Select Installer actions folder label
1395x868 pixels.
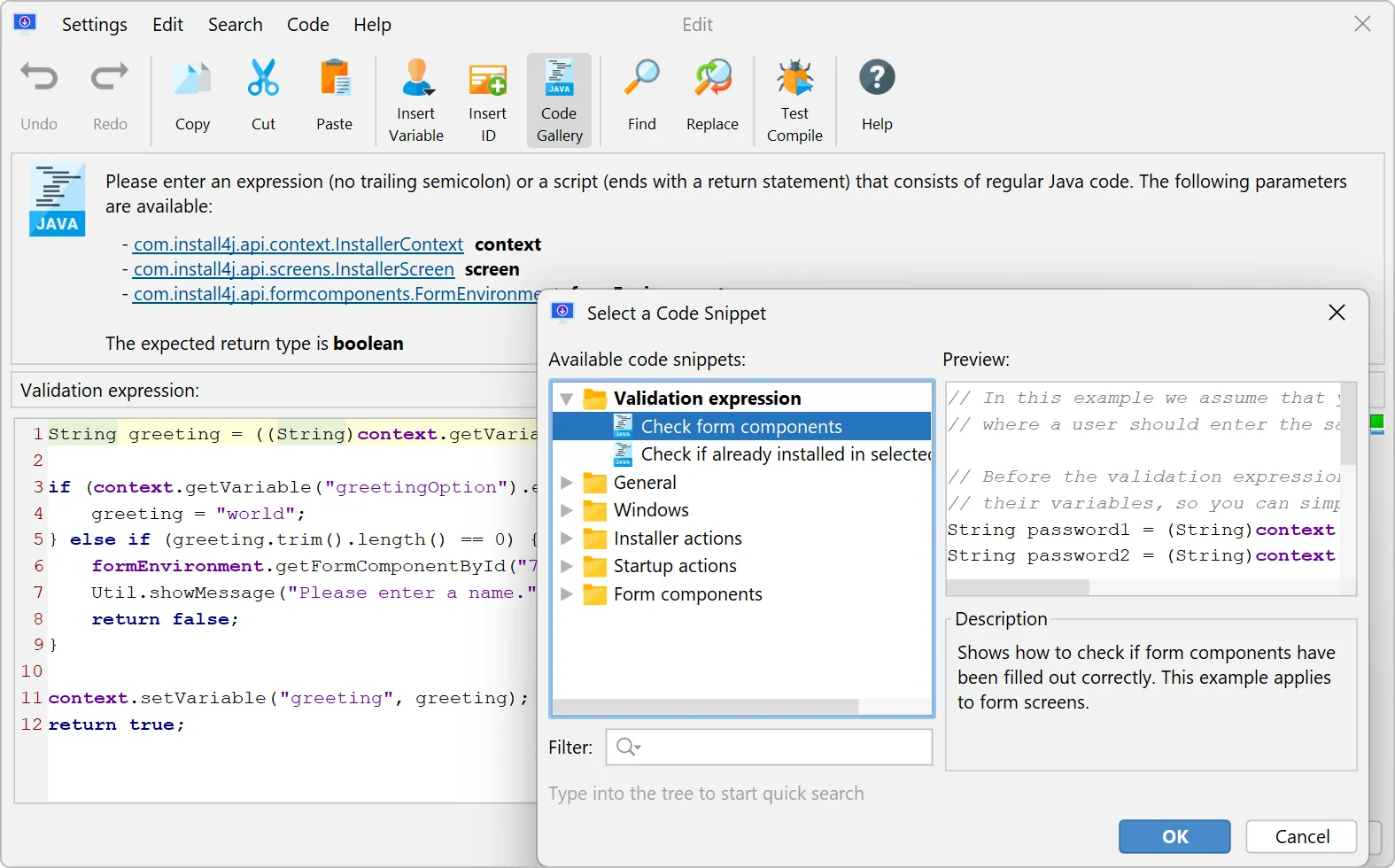point(678,539)
